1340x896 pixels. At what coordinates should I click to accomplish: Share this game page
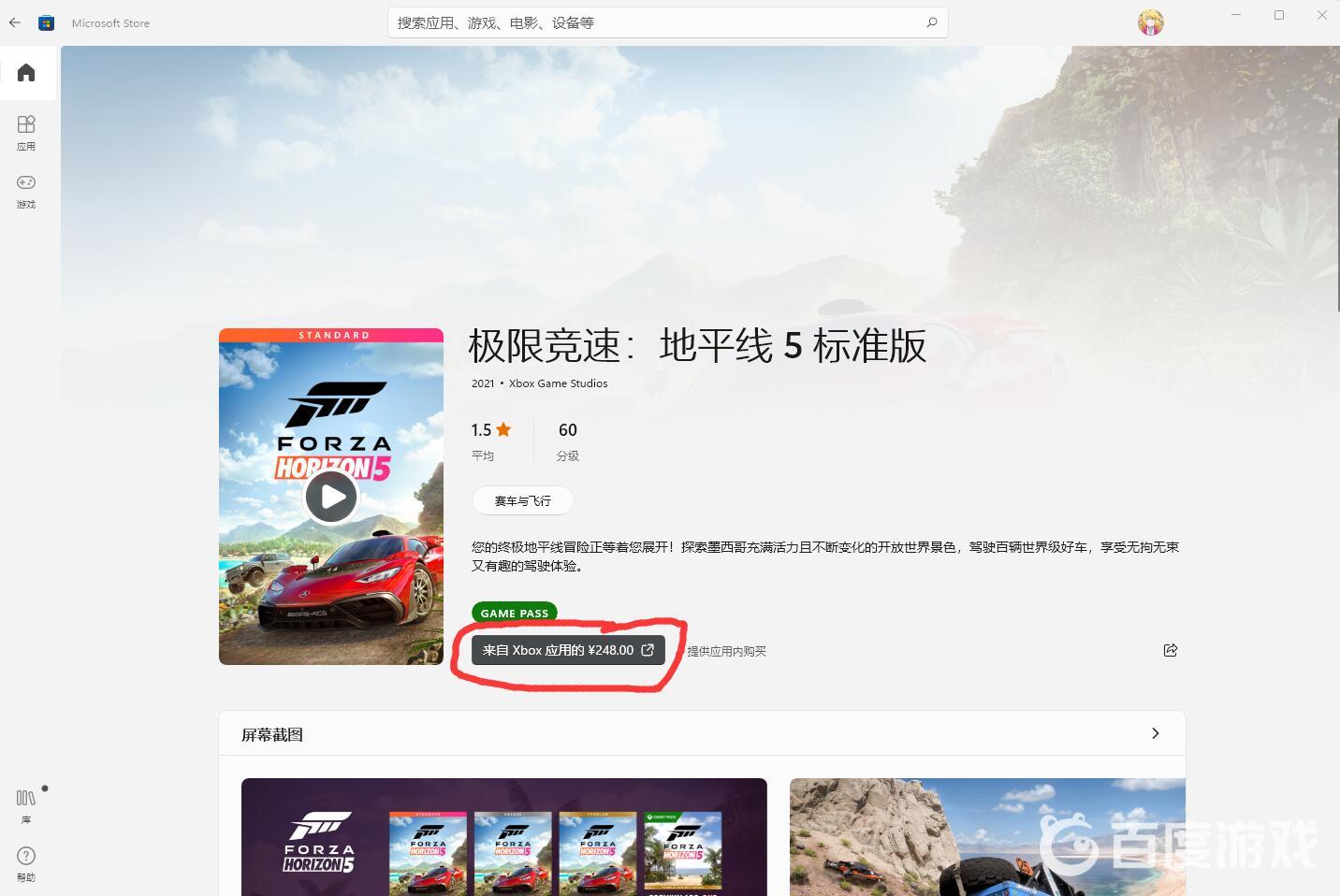click(1170, 650)
